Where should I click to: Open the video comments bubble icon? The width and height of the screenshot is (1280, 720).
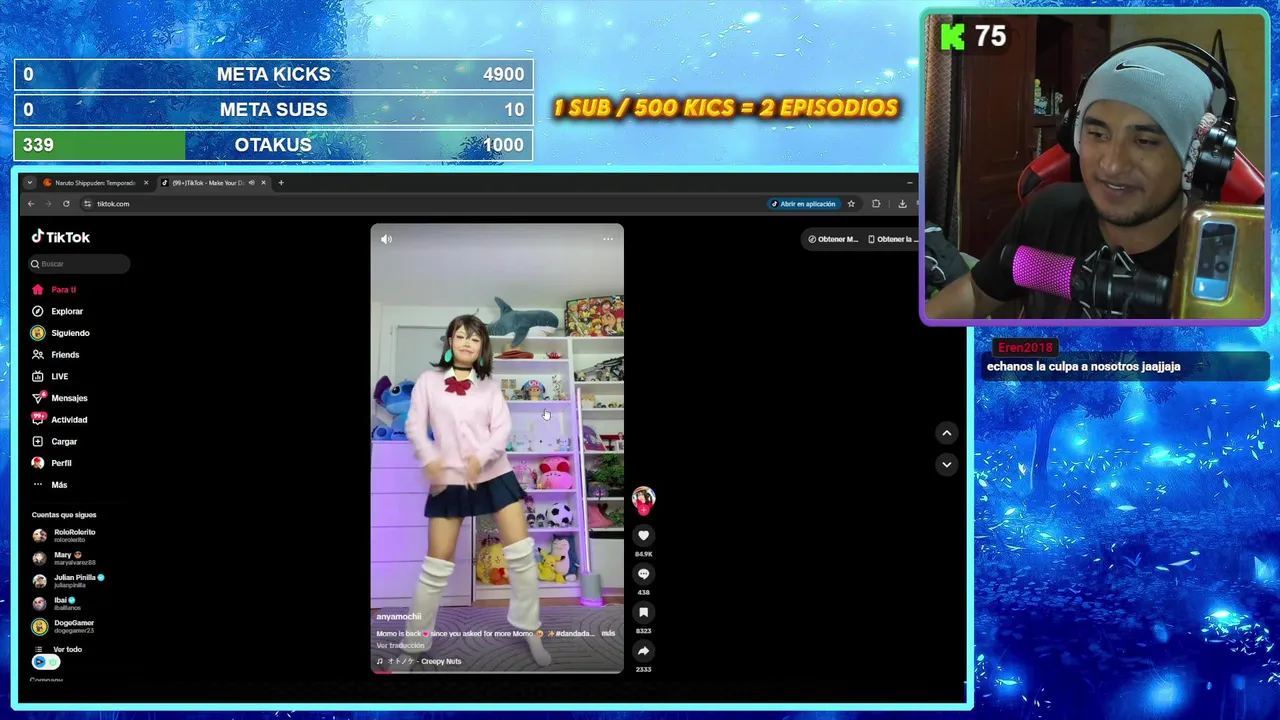click(643, 574)
